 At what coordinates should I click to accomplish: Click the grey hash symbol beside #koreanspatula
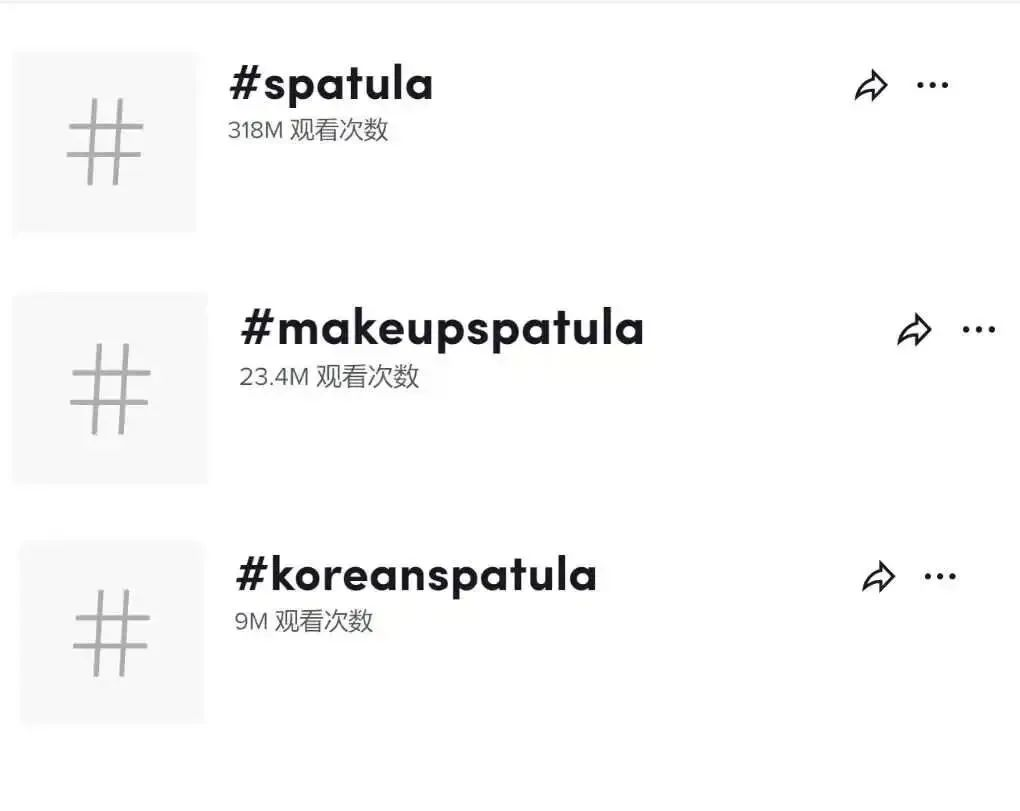111,632
